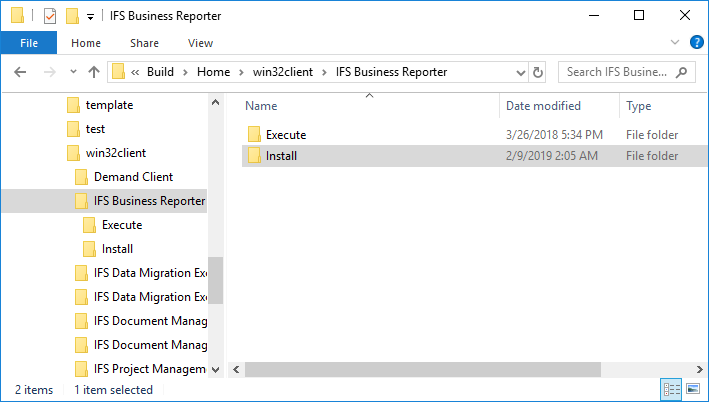
Task: Go back with the Back arrow
Action: [20, 72]
